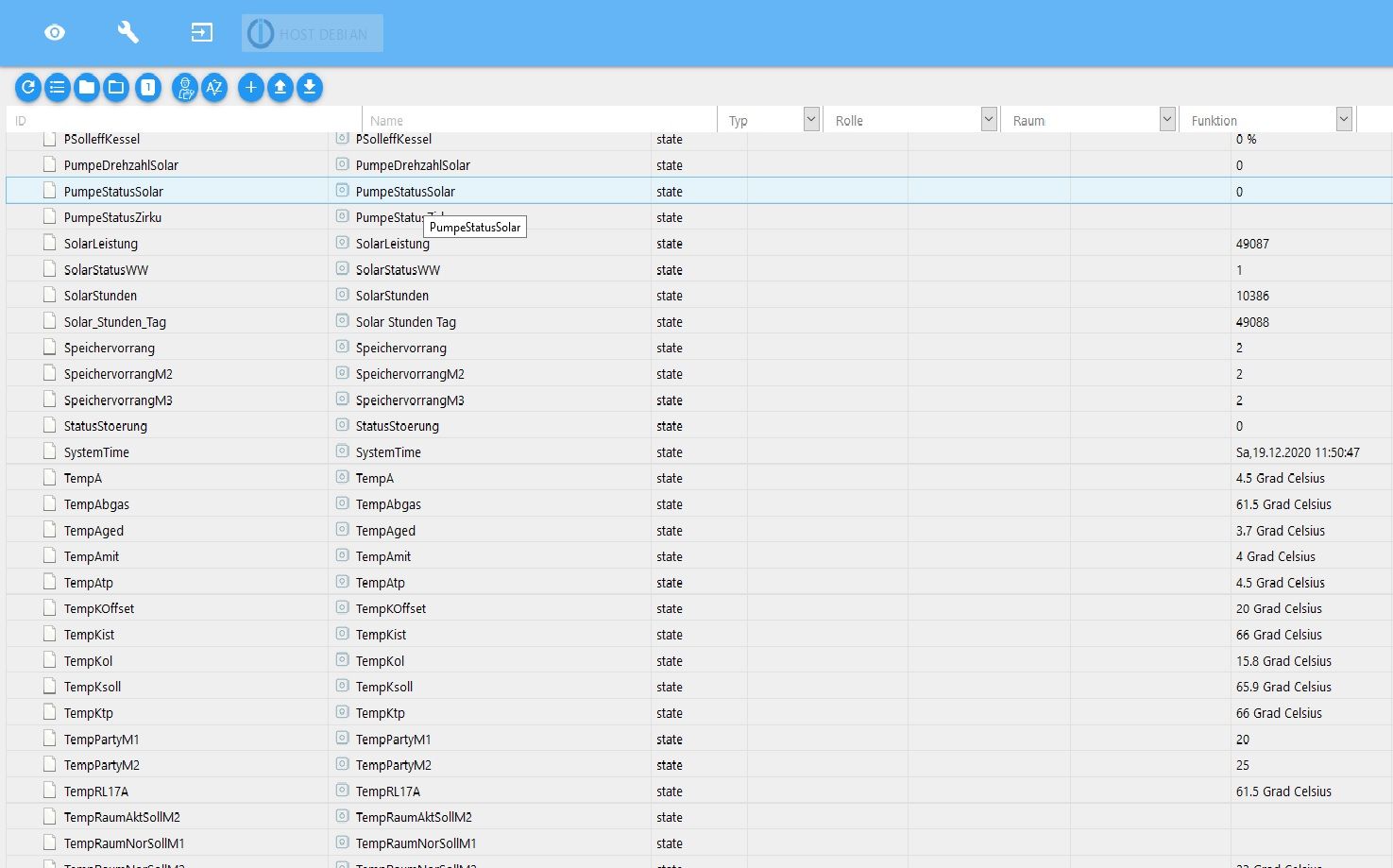Select the TempAged ID entry

coord(93,531)
